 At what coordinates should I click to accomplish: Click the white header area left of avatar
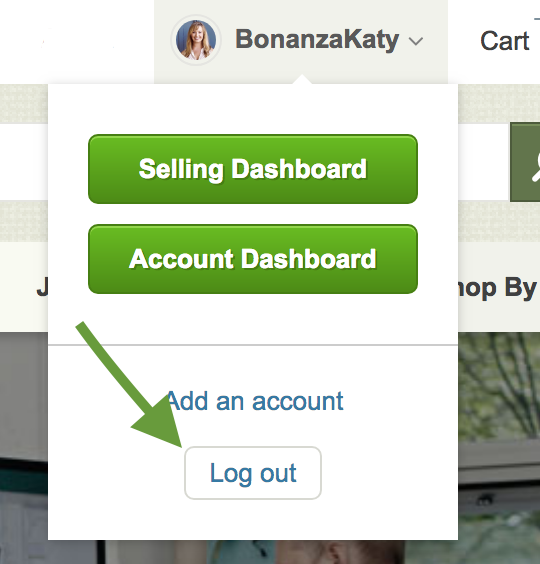click(x=77, y=41)
